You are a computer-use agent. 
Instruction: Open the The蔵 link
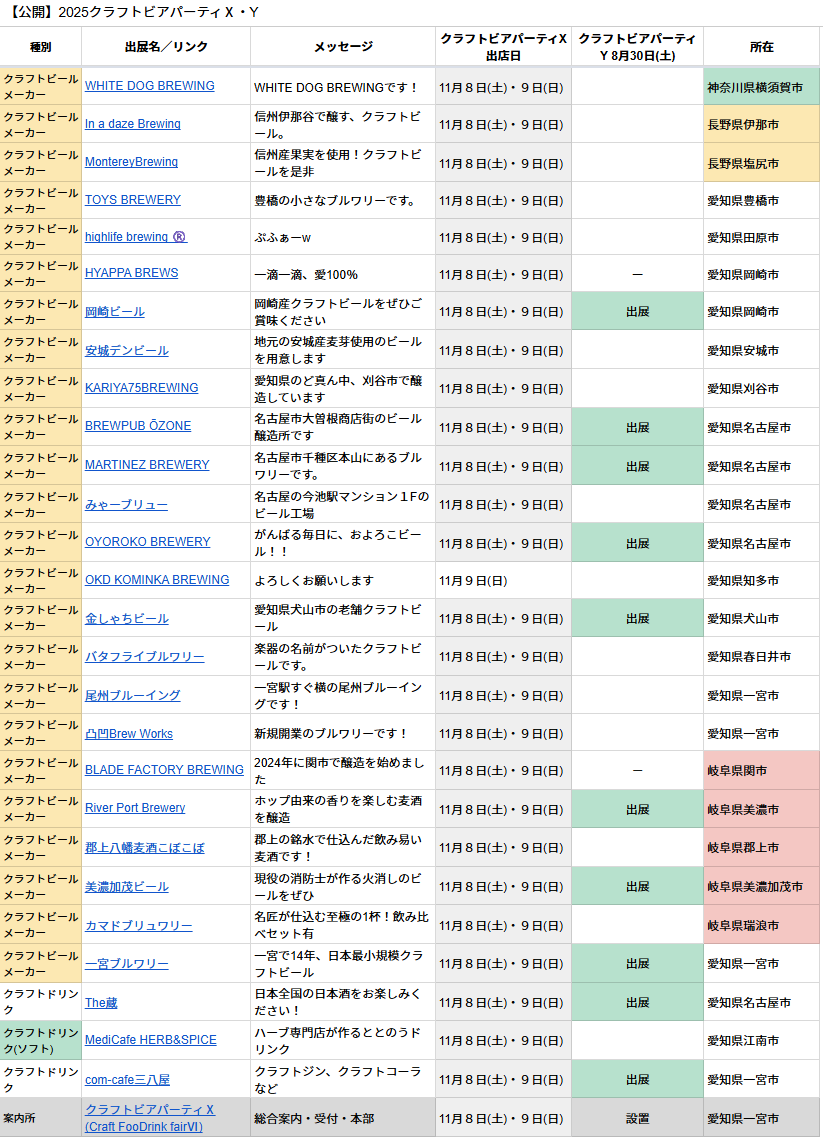pos(101,1003)
